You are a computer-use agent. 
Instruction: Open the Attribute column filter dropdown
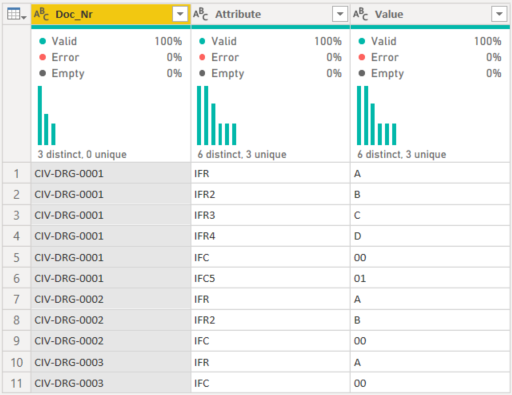(x=340, y=14)
